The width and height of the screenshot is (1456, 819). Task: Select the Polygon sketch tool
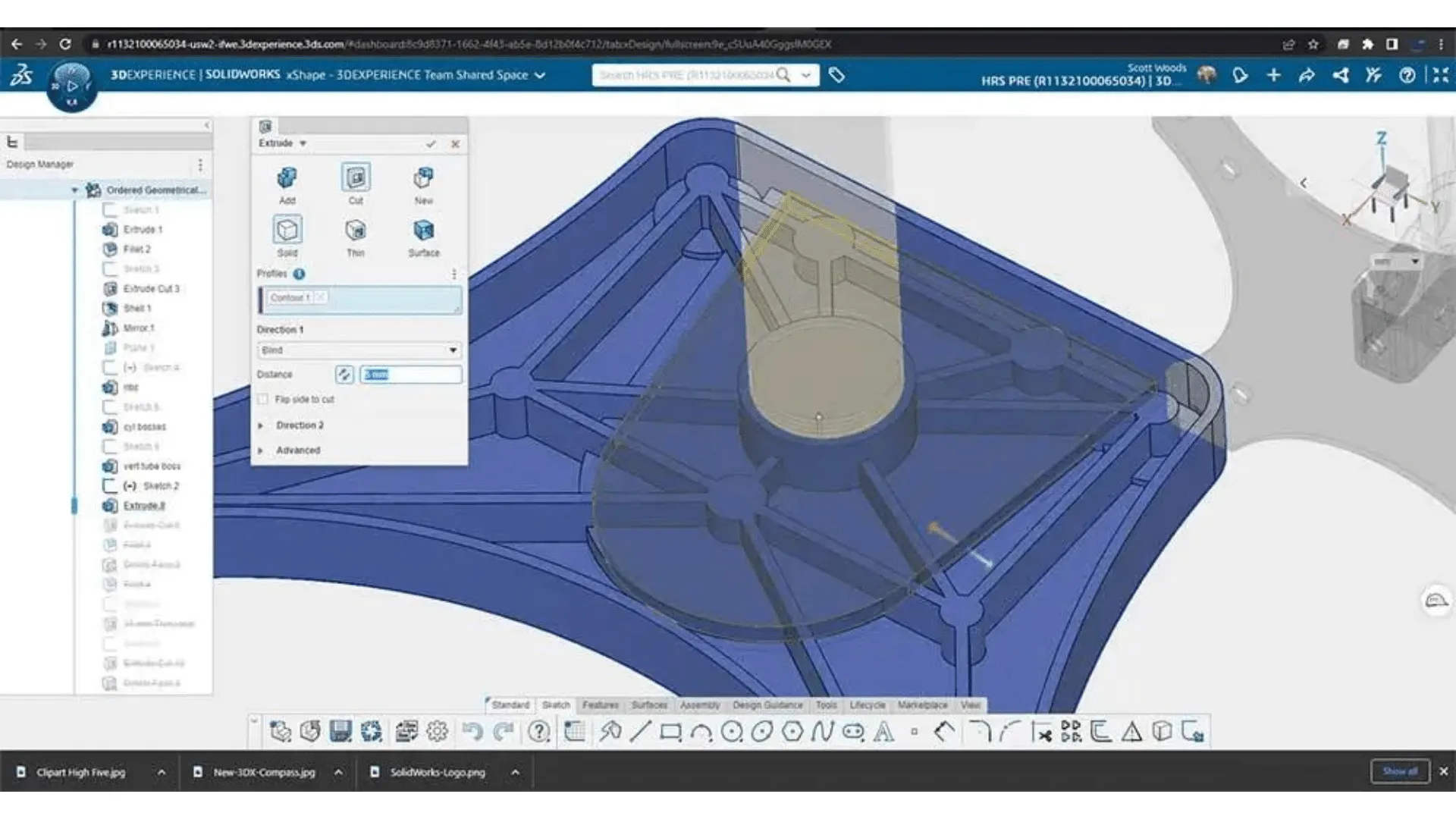[x=792, y=732]
